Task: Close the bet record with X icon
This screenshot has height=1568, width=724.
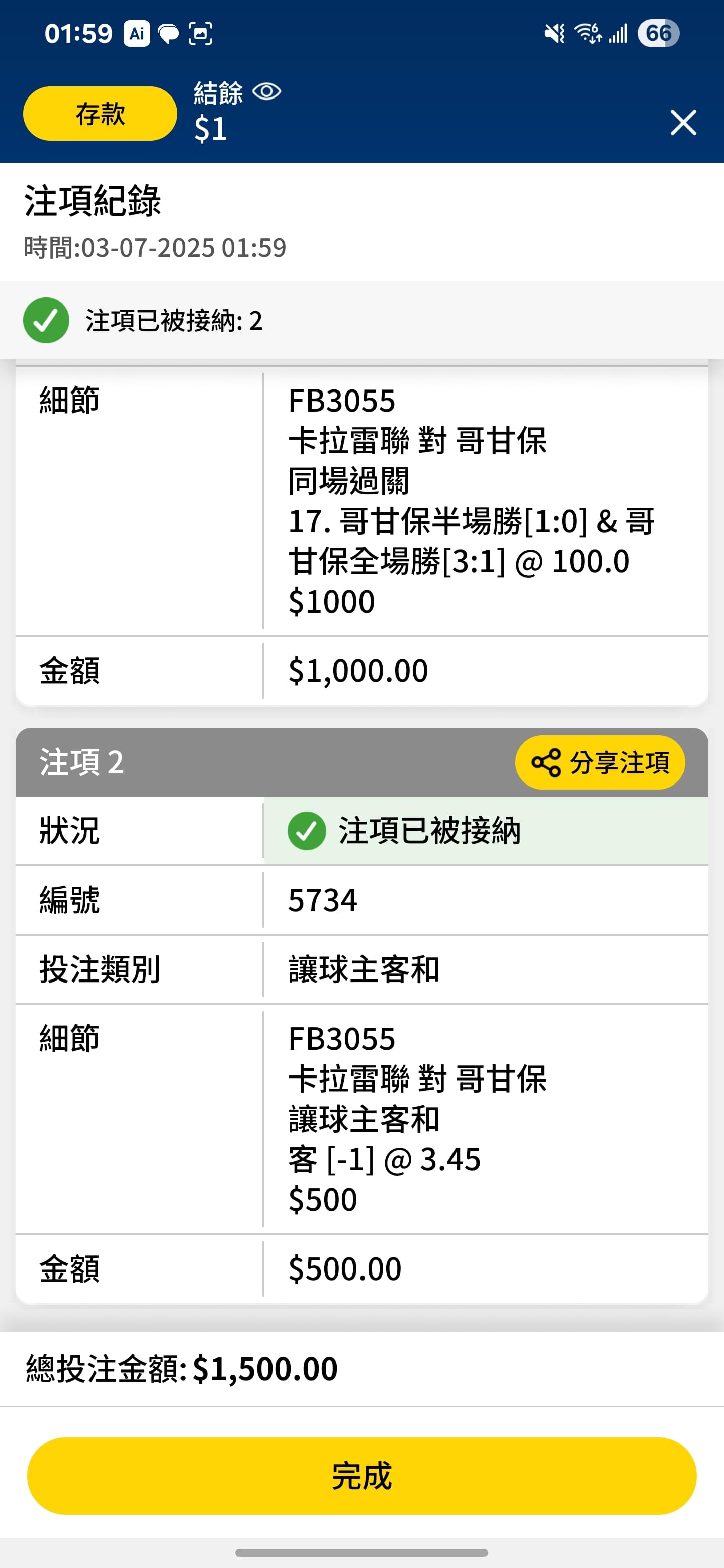Action: click(x=683, y=122)
